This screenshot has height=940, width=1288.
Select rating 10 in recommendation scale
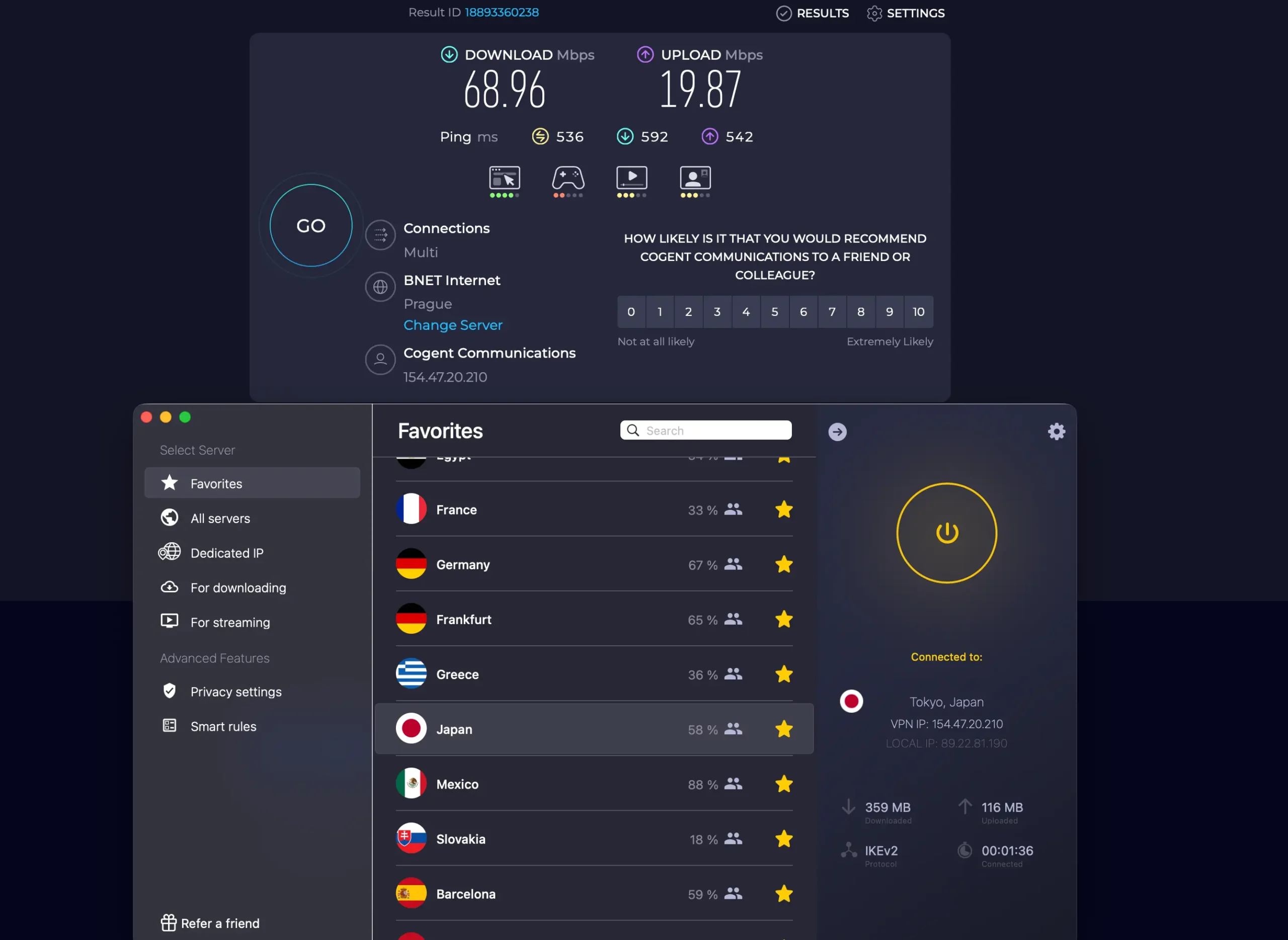point(918,312)
